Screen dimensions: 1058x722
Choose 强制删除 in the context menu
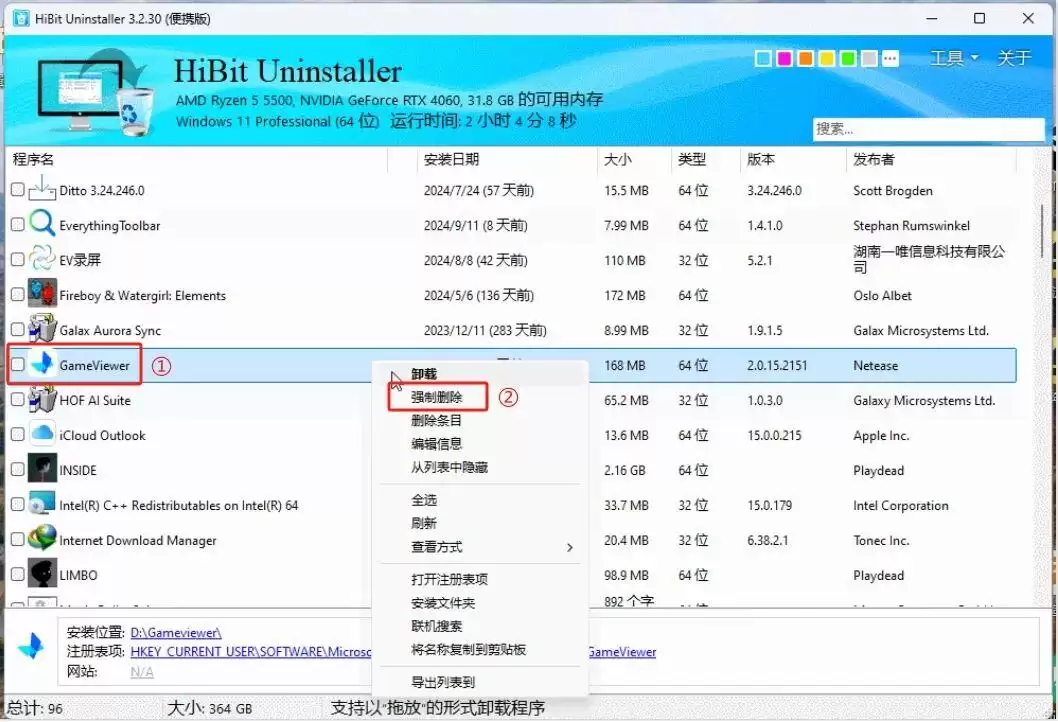(437, 397)
